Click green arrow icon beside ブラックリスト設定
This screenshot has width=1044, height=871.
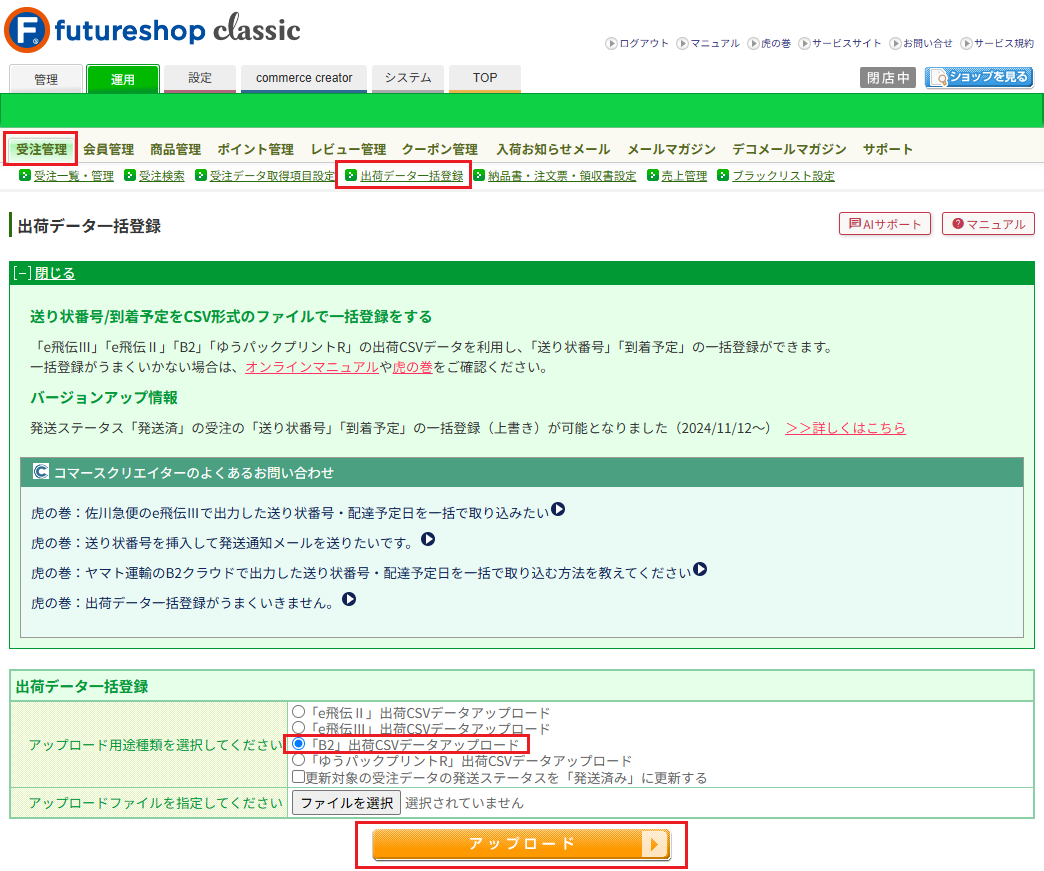pos(723,175)
